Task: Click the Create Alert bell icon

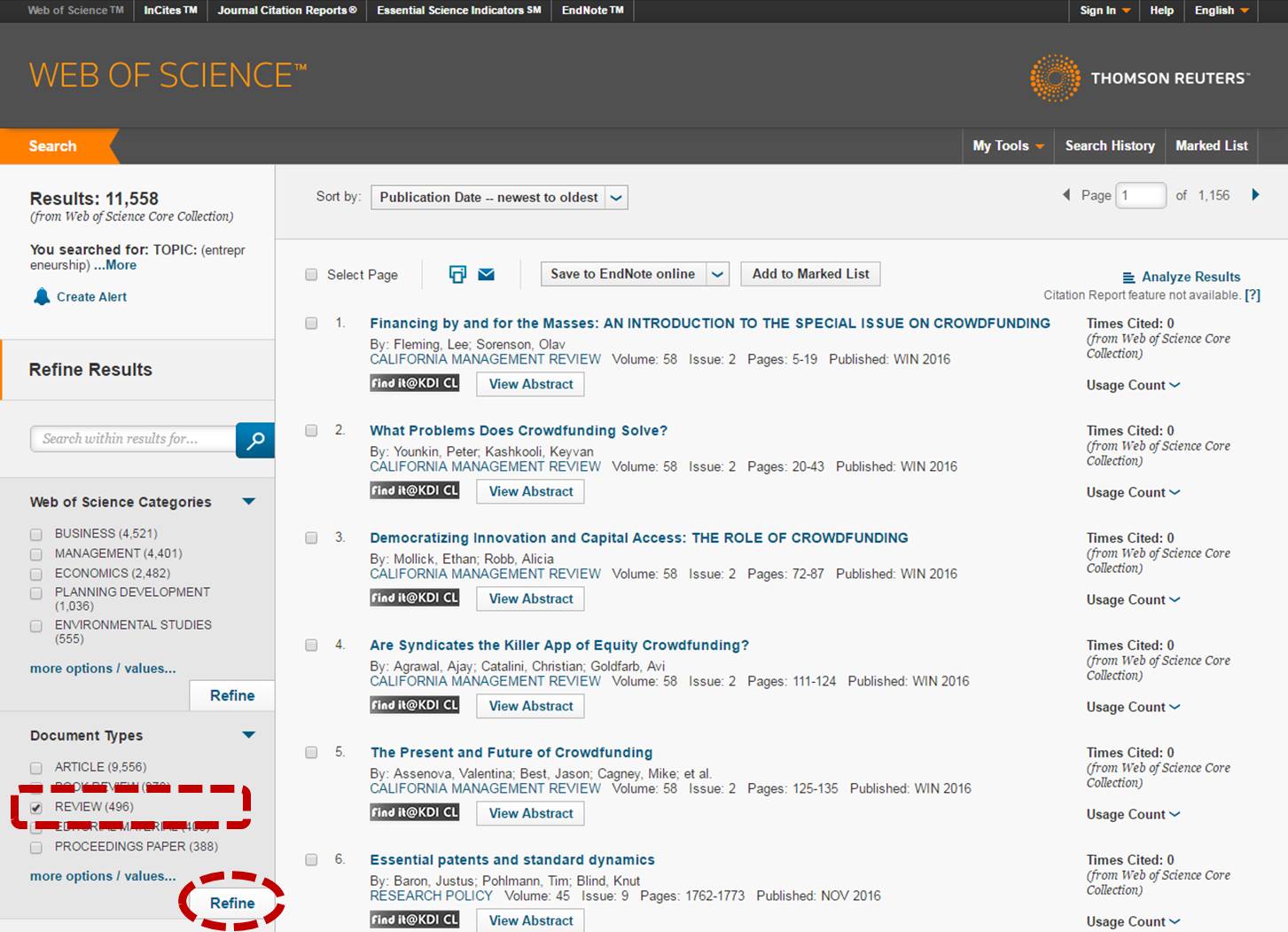Action: [x=42, y=296]
